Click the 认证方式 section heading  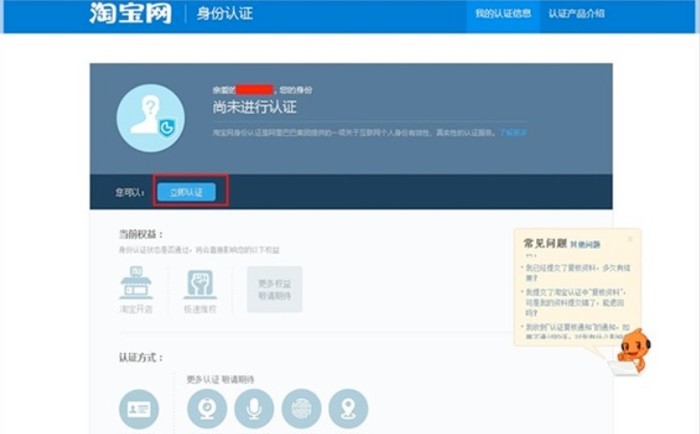tap(141, 358)
